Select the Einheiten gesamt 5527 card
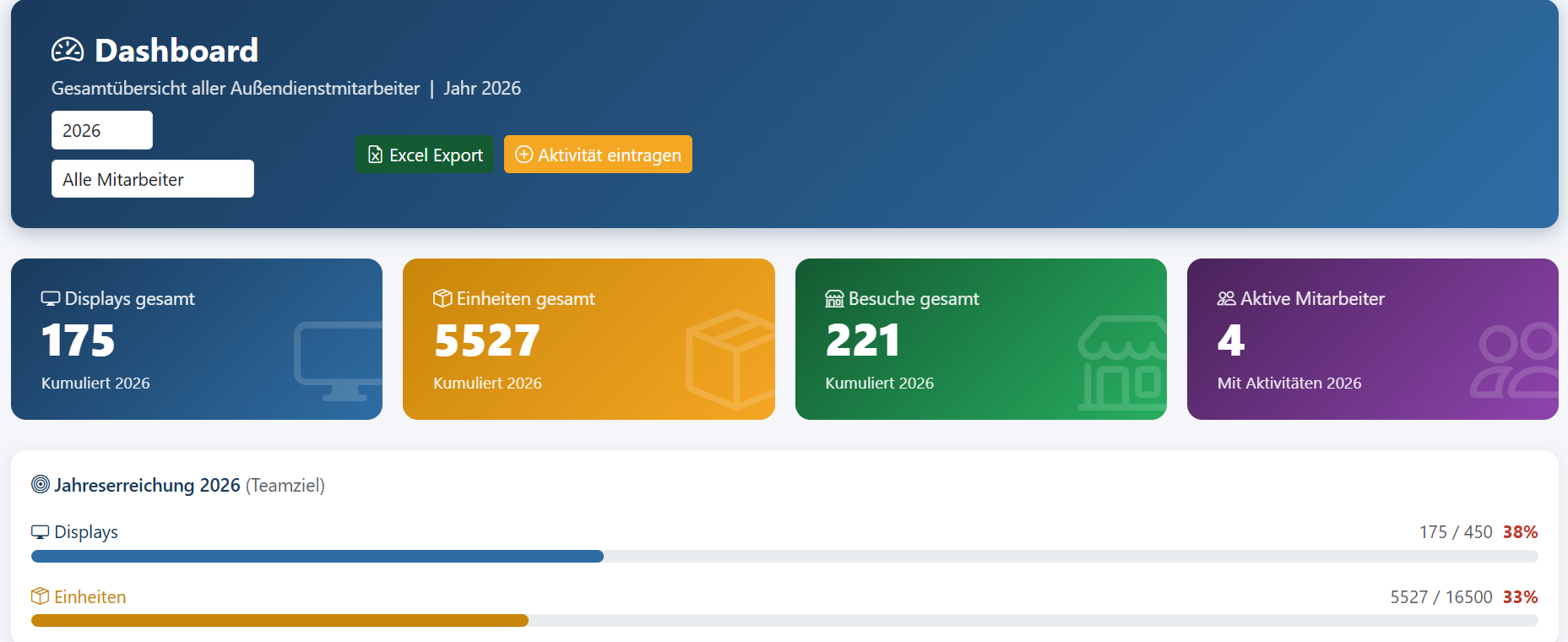The width and height of the screenshot is (1568, 642). pyautogui.click(x=589, y=339)
